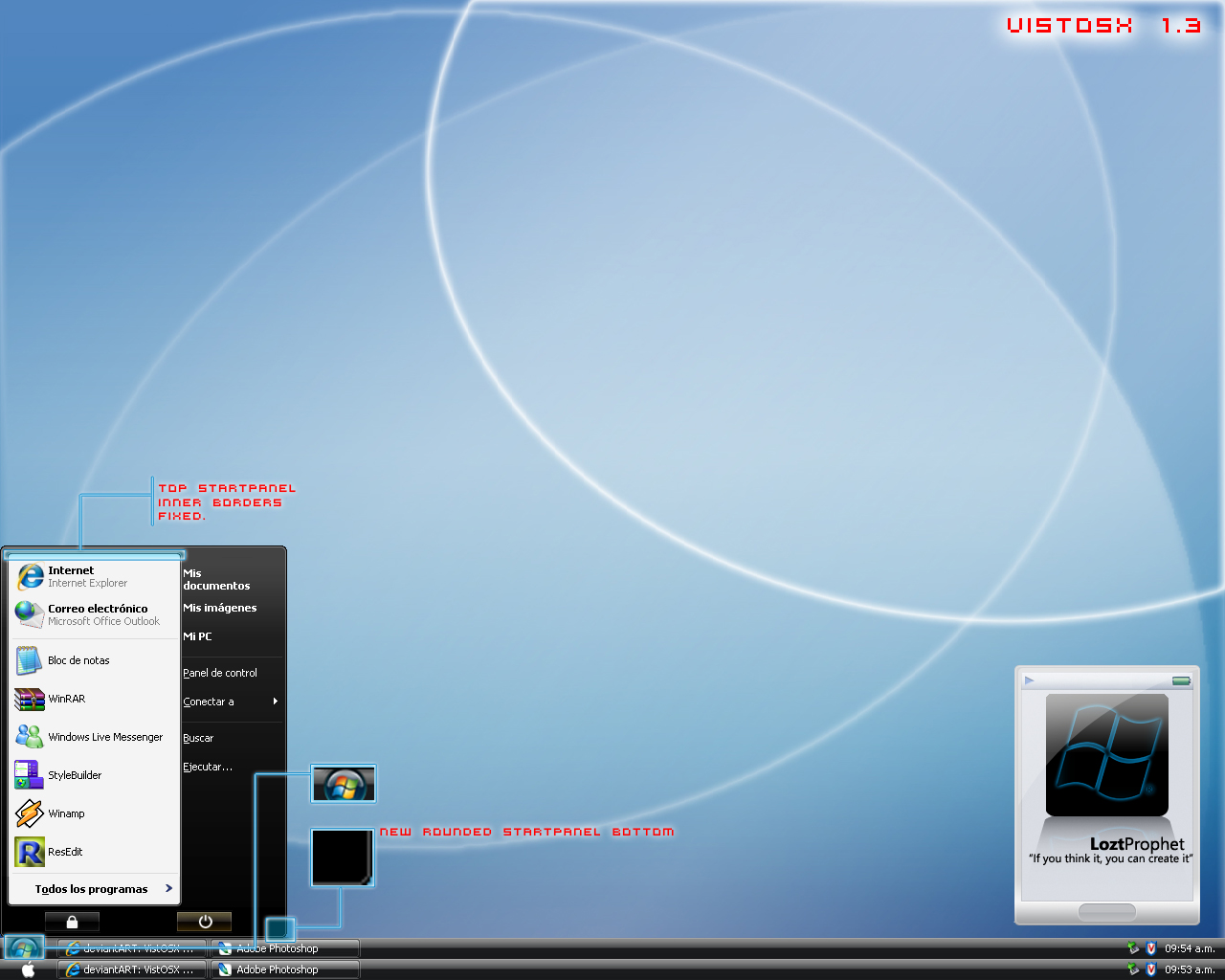This screenshot has width=1225, height=980.
Task: Open Bloc de notas
Action: pyautogui.click(x=95, y=660)
